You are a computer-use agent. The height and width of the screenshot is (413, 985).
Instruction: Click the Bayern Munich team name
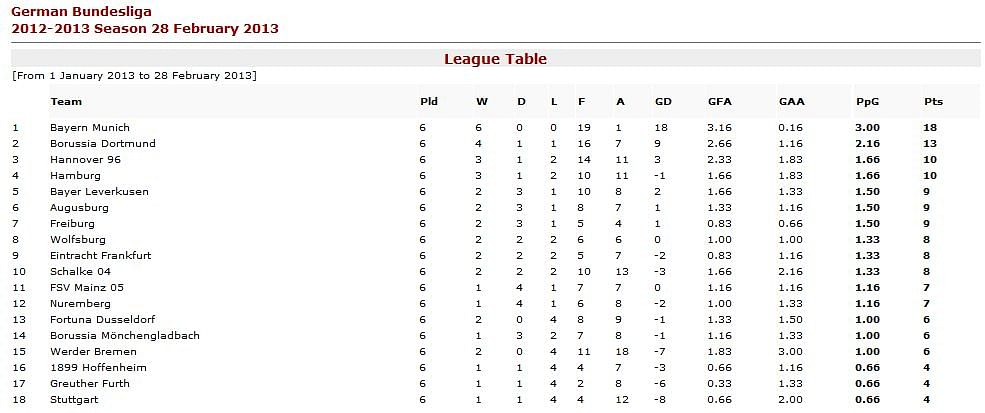[x=90, y=128]
